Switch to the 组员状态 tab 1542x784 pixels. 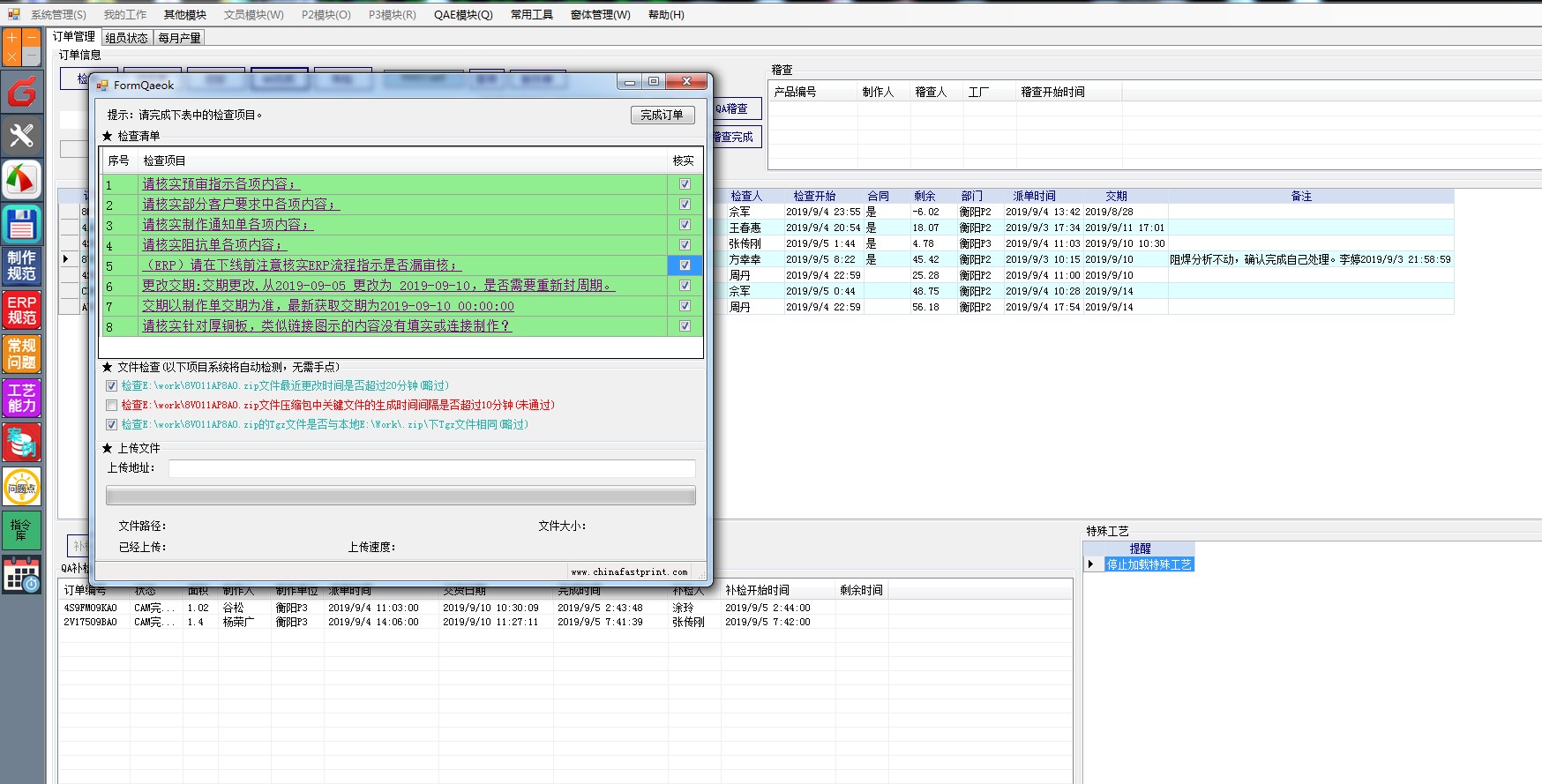(x=127, y=38)
